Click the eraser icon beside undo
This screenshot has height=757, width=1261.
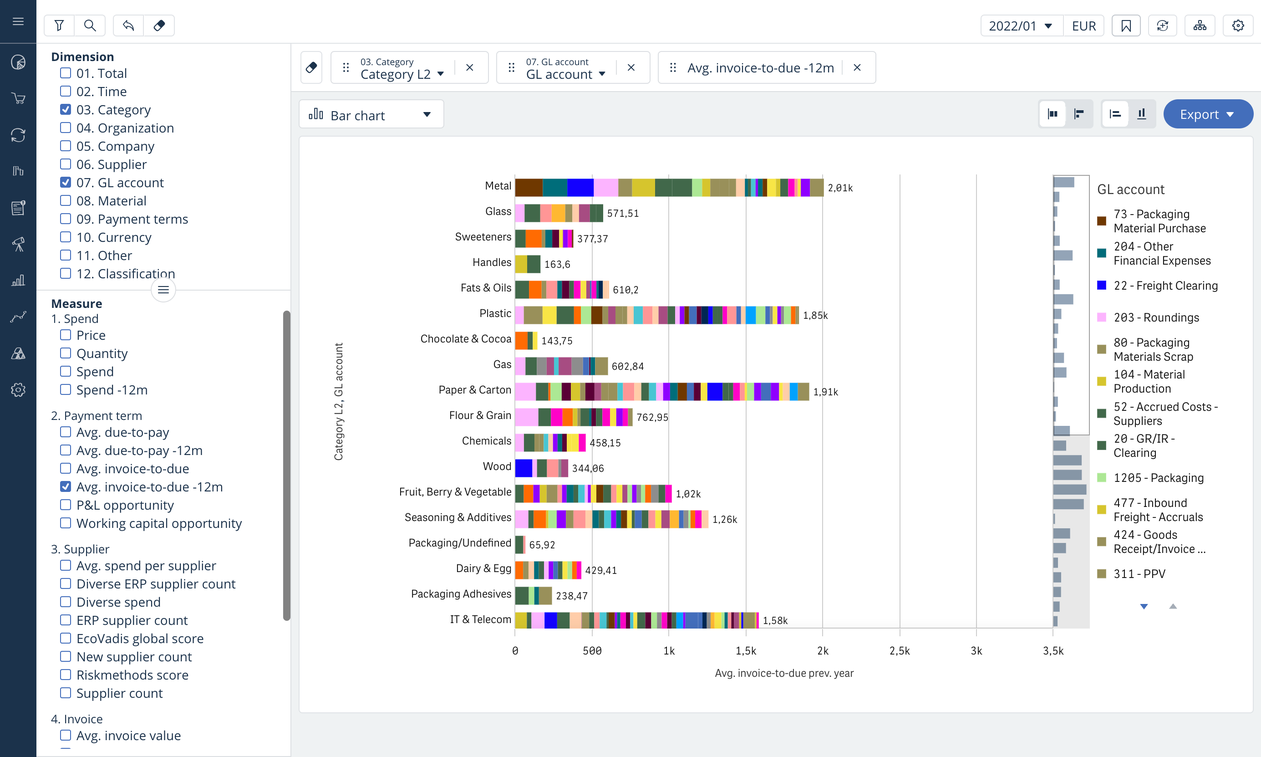coord(159,26)
